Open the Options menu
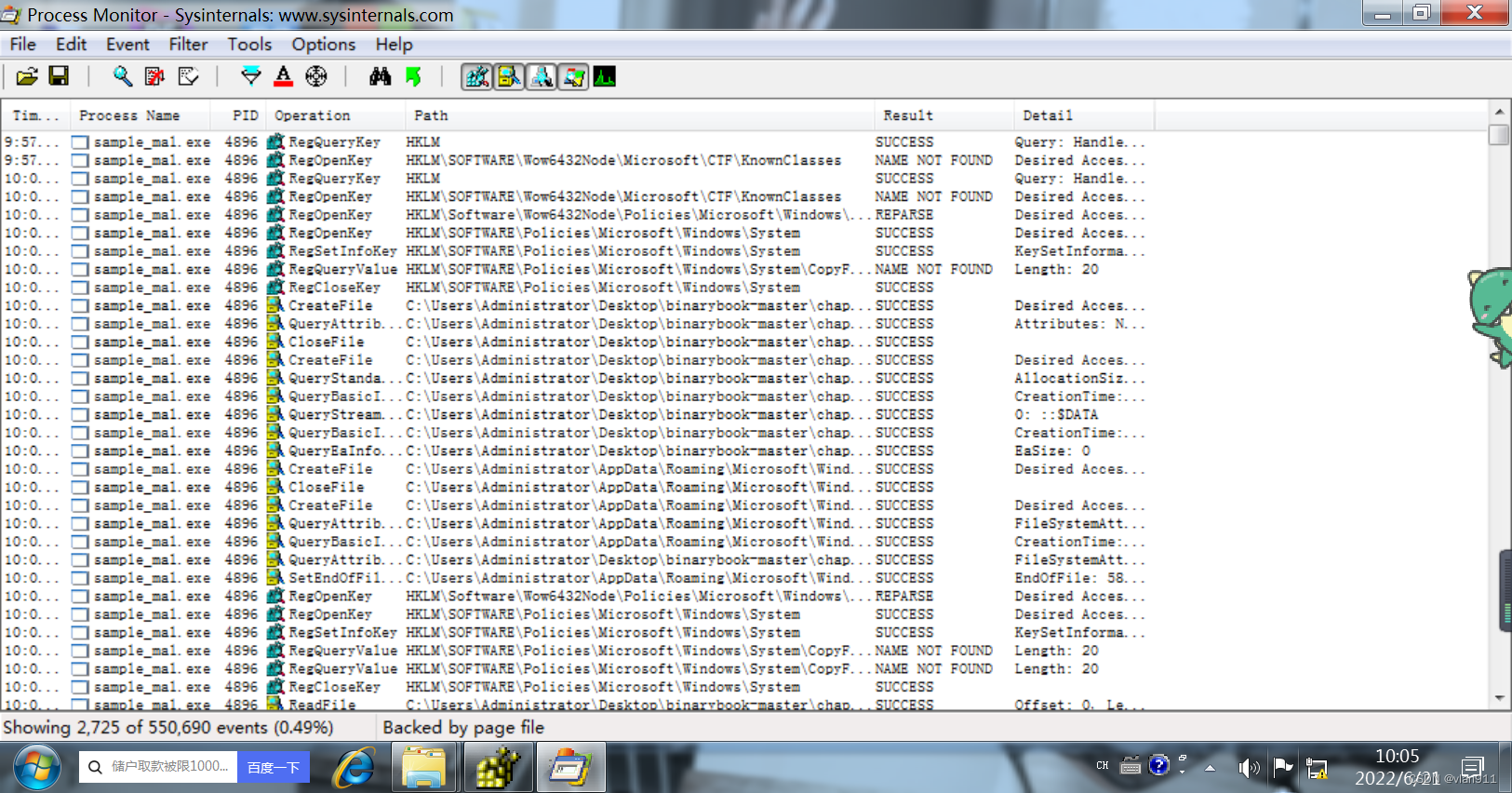The height and width of the screenshot is (793, 1512). (323, 44)
